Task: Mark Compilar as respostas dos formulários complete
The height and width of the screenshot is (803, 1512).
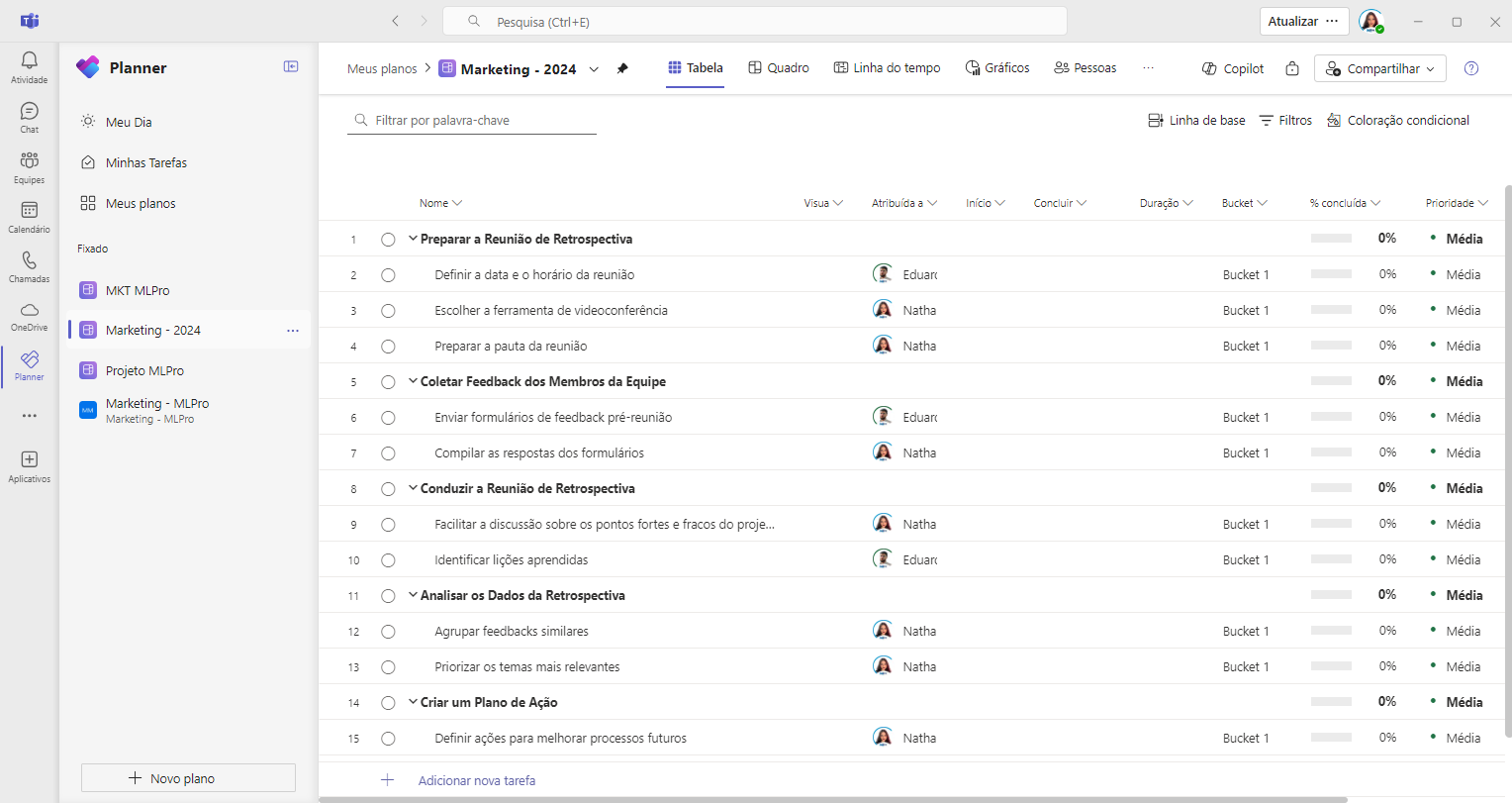Action: (x=388, y=453)
